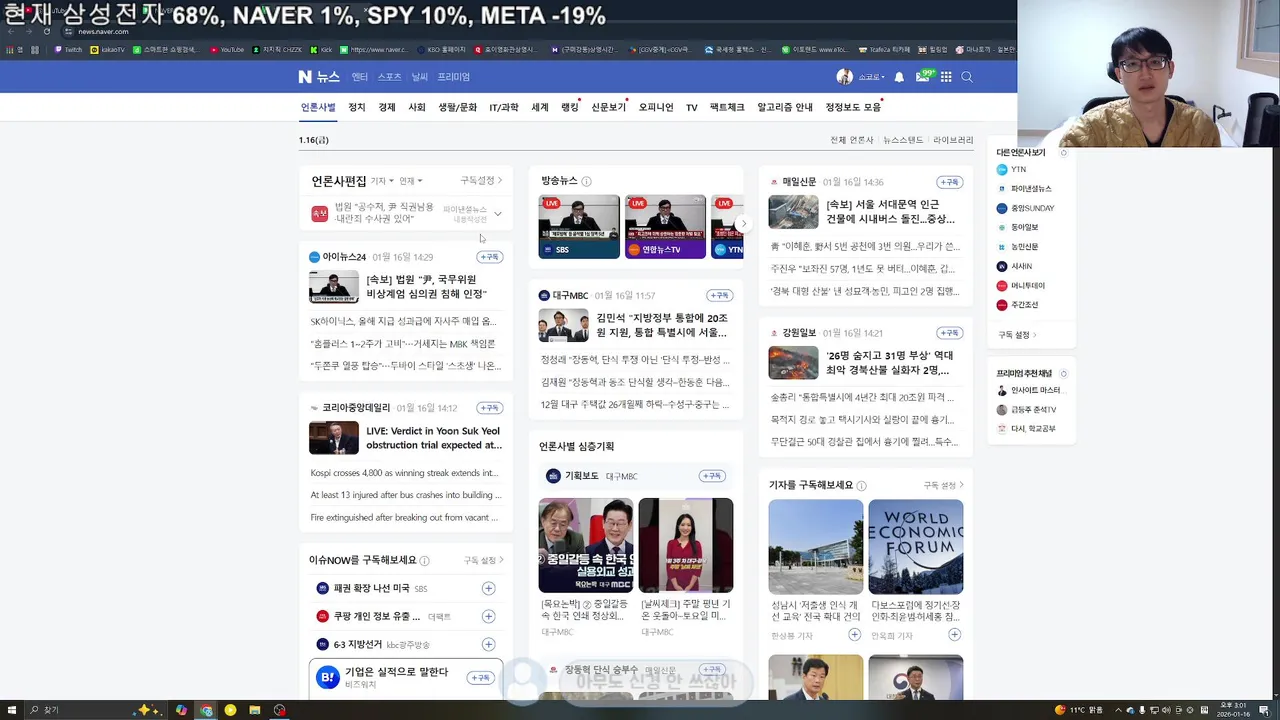
Task: Open 구독설정 in 언론사편집 header
Action: click(x=481, y=181)
